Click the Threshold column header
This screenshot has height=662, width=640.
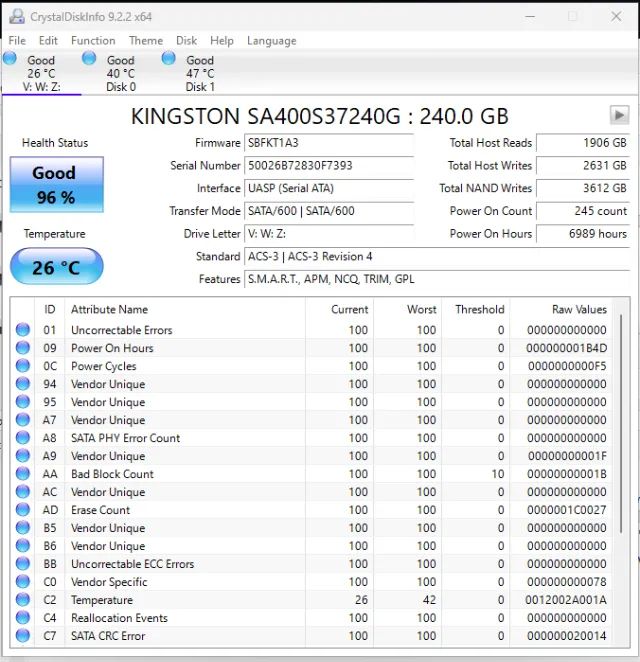pos(476,309)
